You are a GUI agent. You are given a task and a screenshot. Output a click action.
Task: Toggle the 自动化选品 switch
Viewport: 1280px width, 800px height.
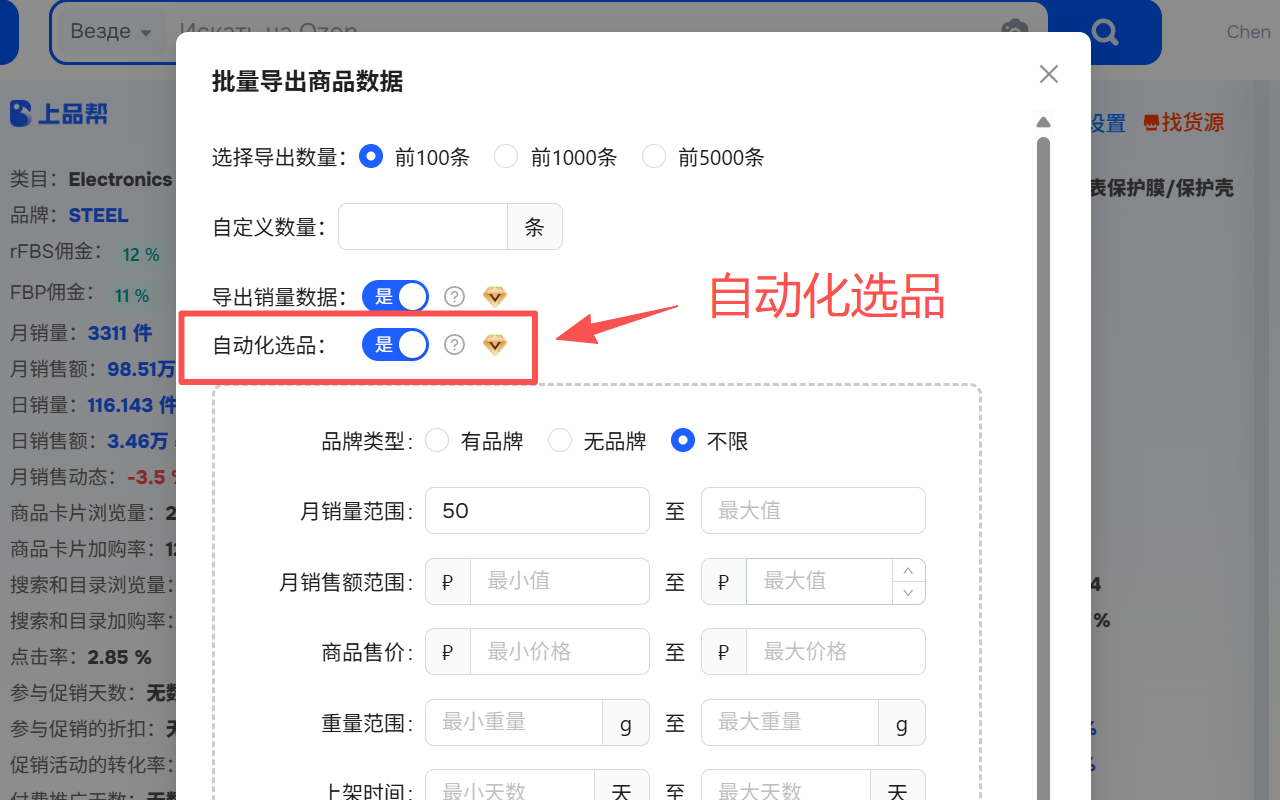[x=395, y=345]
